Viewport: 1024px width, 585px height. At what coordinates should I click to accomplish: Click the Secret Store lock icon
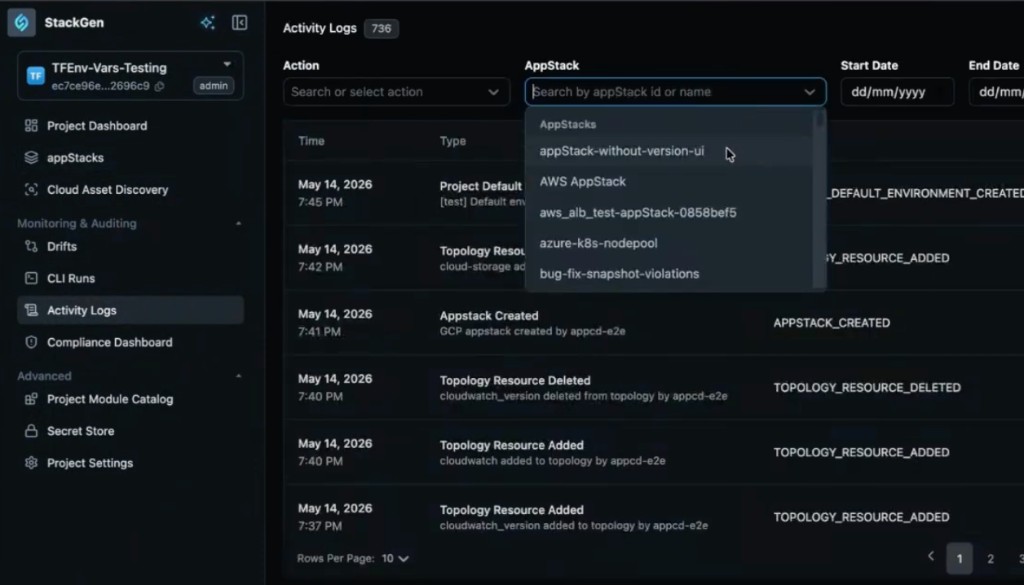pyautogui.click(x=31, y=431)
